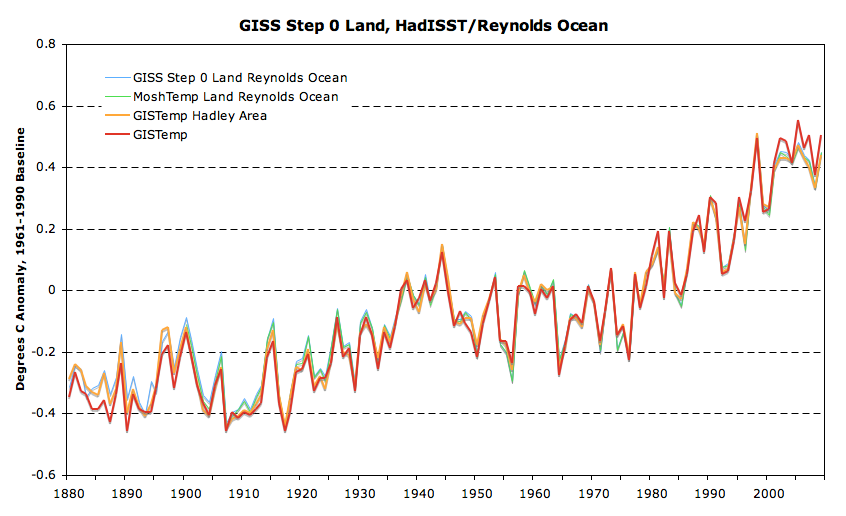Select the Degrees C Anomaly y-axis title

coord(19,260)
